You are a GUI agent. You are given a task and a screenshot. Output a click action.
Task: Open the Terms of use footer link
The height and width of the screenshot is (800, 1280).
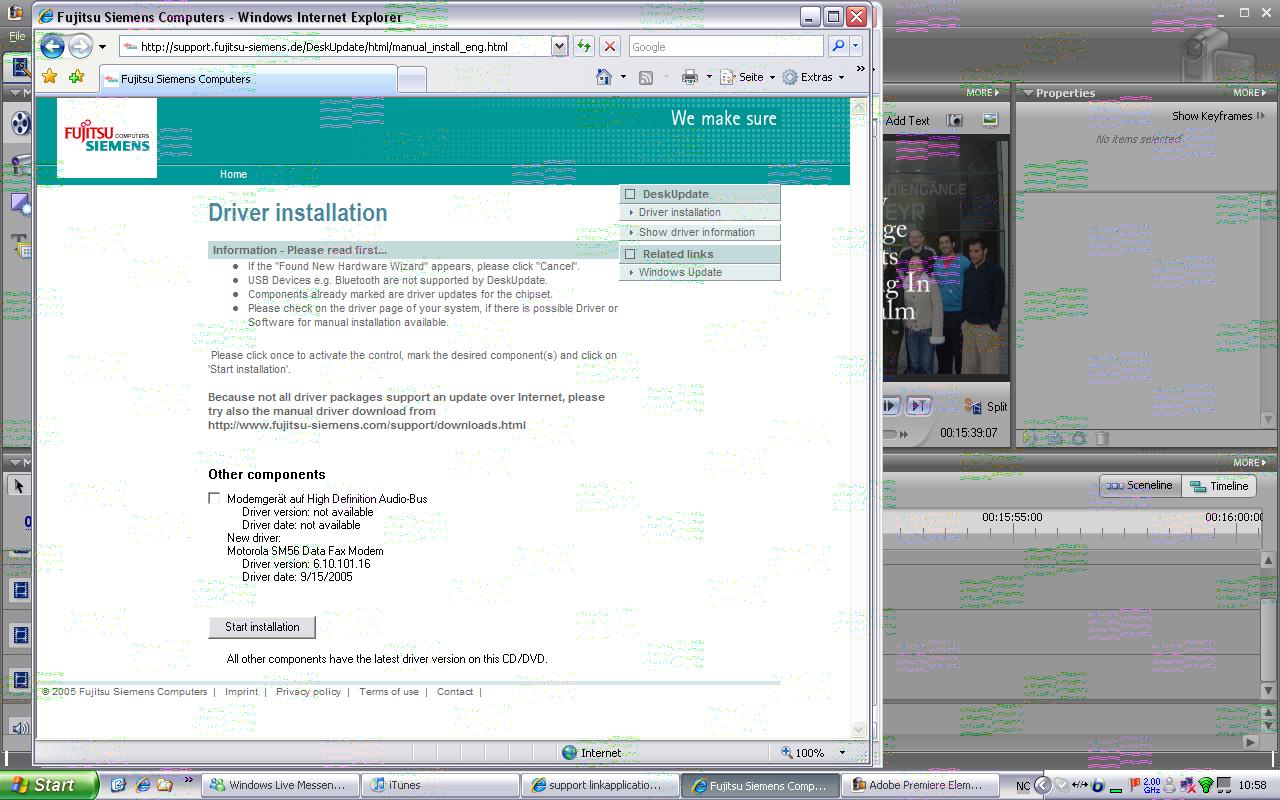(389, 692)
